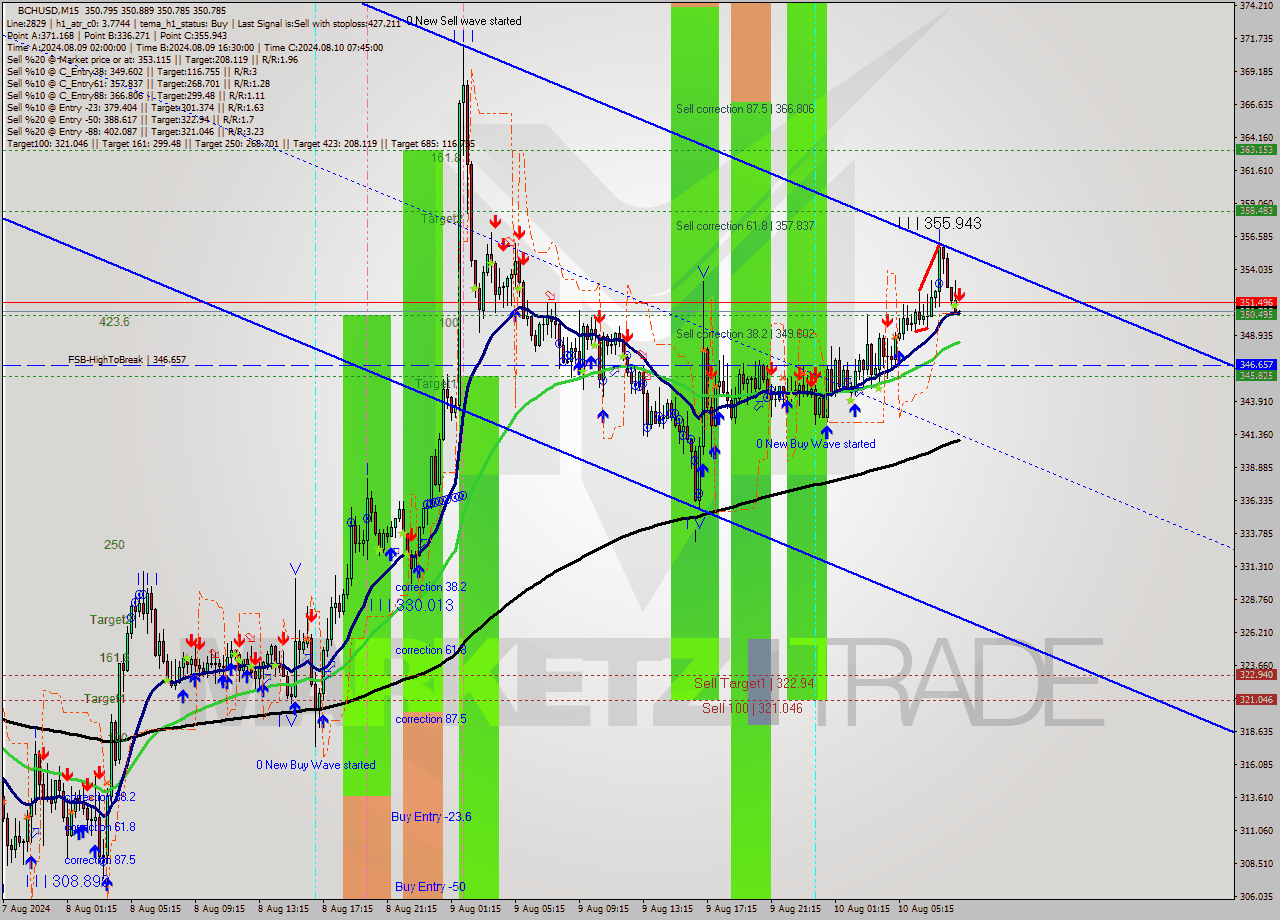Select the red 351.496 price tag

[1256, 302]
